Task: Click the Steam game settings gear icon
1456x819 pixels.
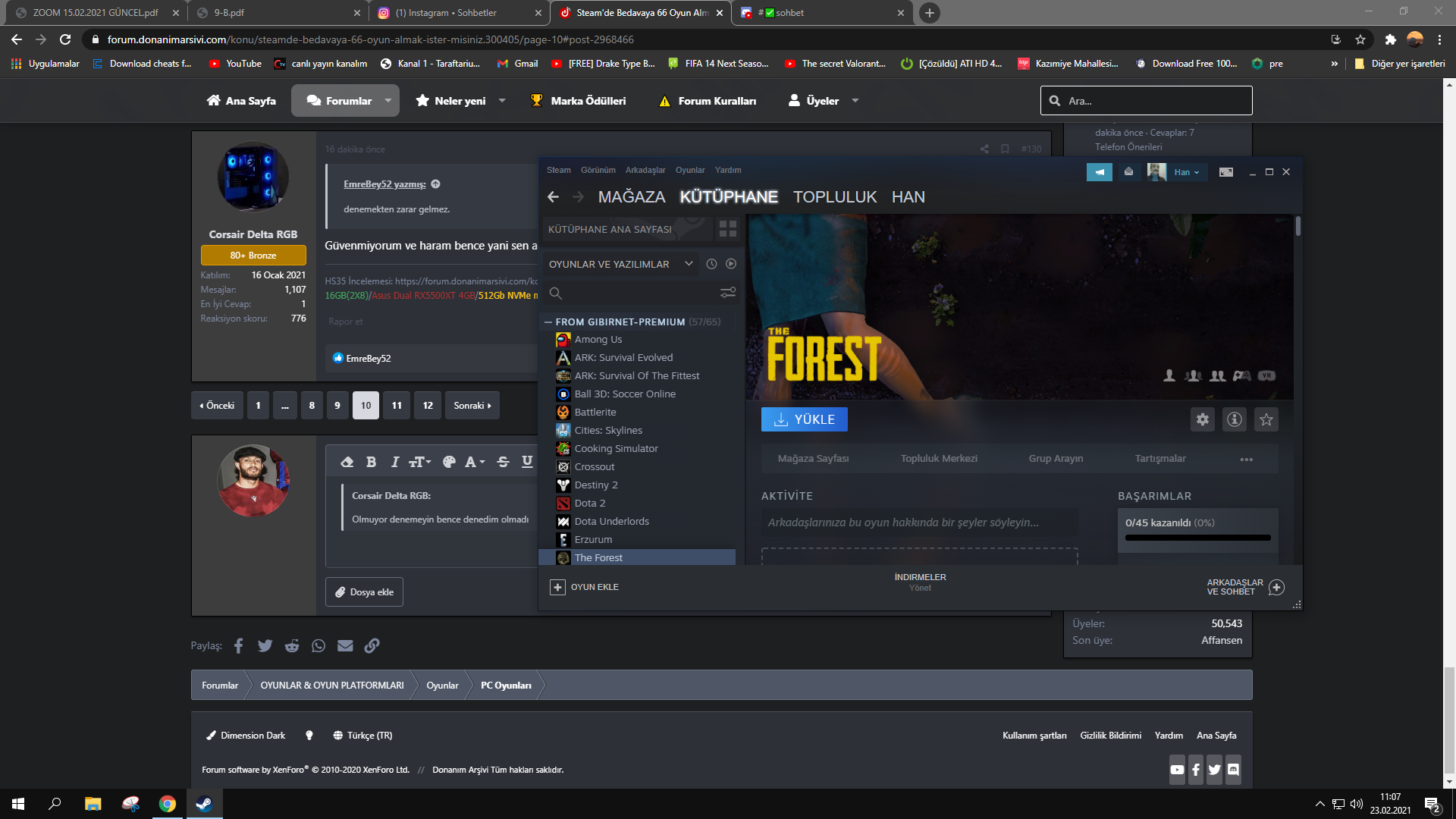Action: pos(1203,419)
